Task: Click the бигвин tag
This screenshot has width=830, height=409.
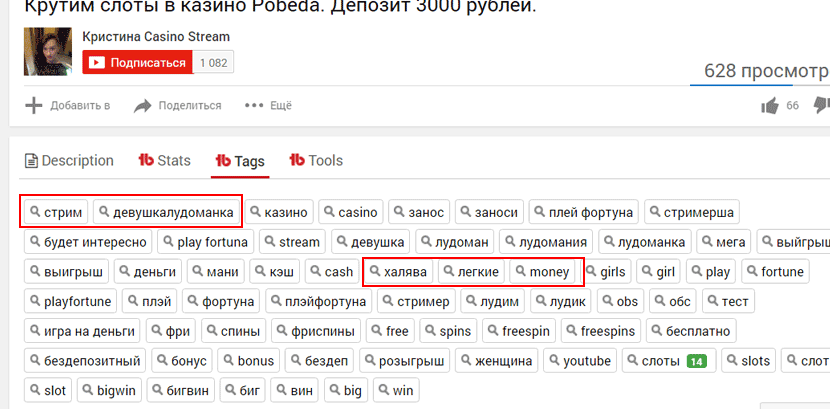Action: tap(181, 390)
